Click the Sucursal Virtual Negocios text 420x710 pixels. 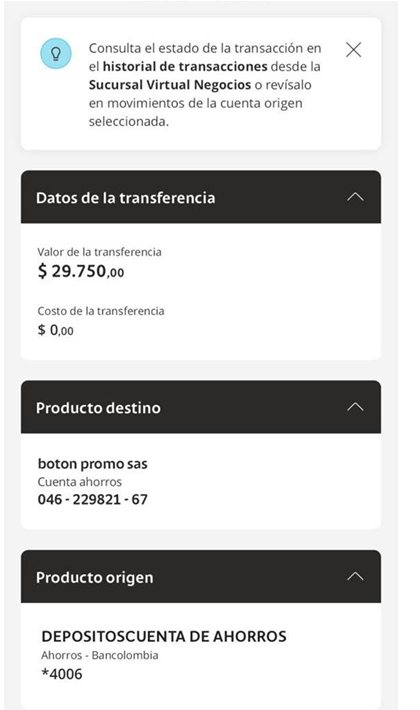click(170, 85)
